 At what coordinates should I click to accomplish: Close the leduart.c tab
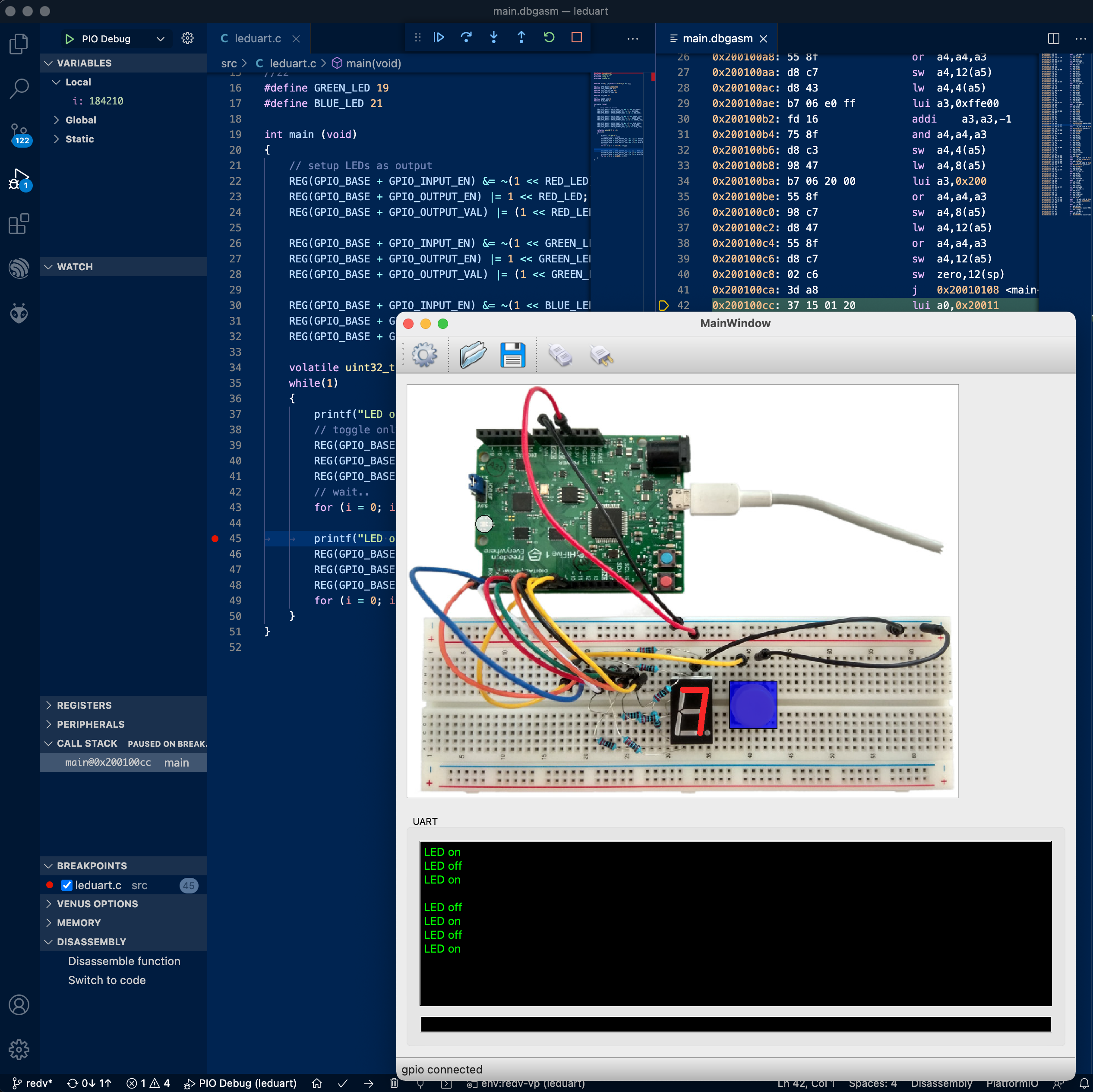296,38
